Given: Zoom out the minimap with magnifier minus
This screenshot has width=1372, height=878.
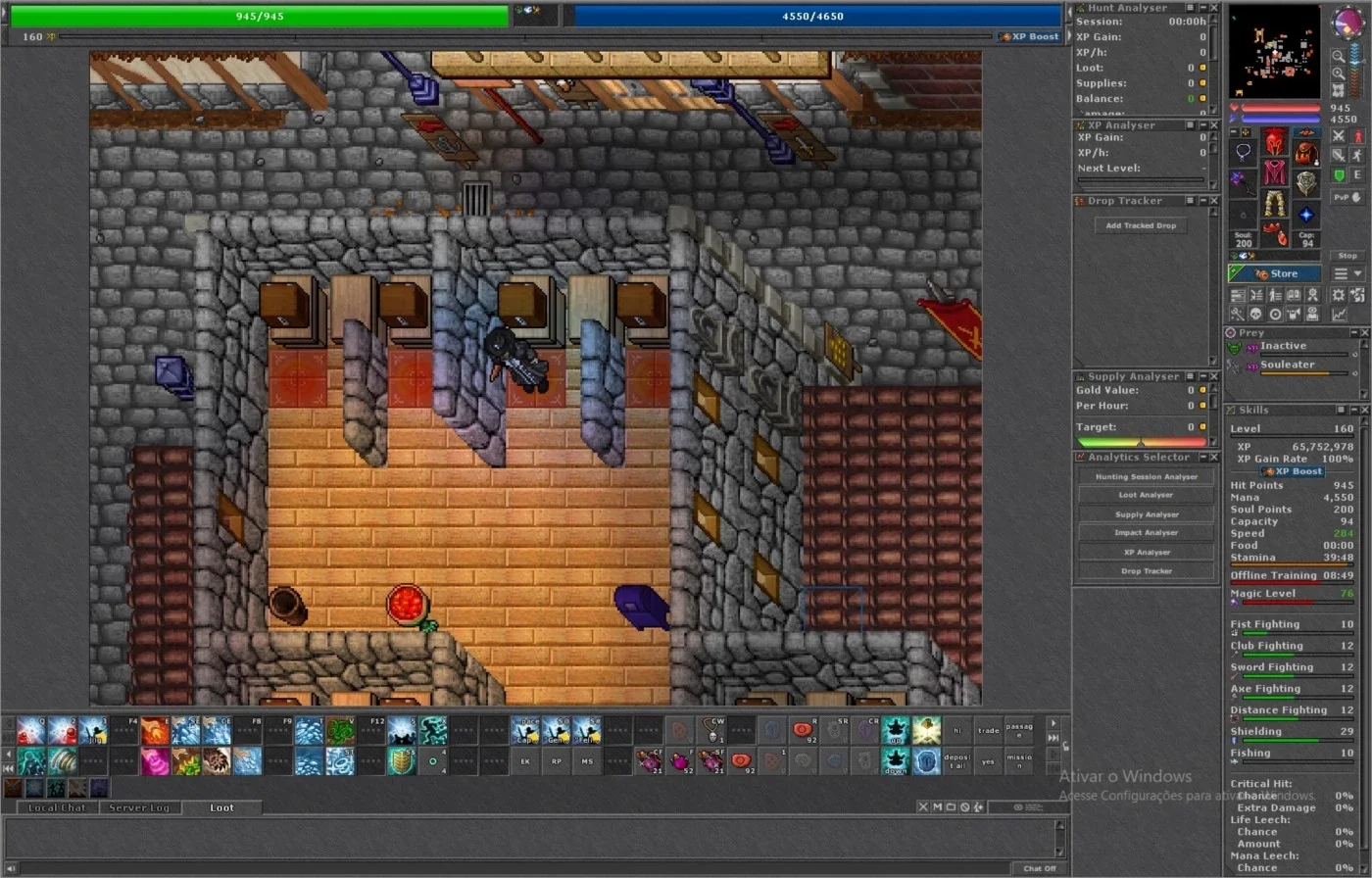Looking at the screenshot, I should point(1339,55).
